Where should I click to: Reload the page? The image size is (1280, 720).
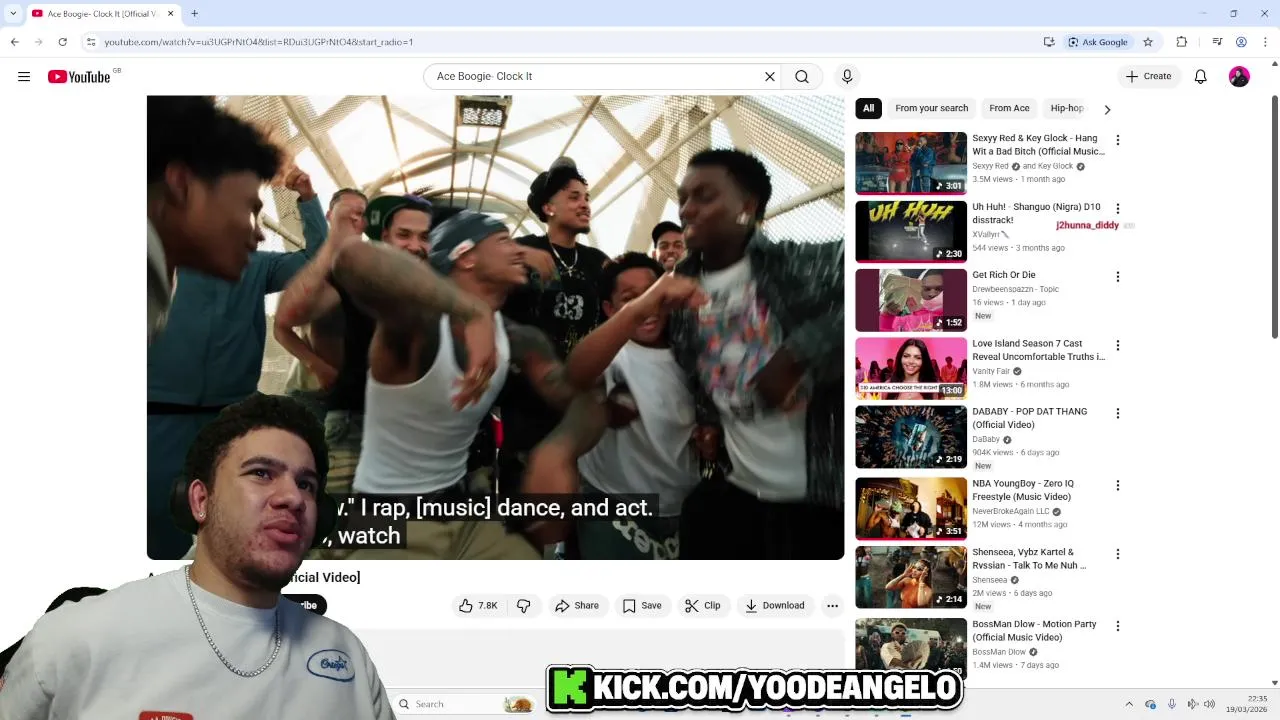coord(62,42)
